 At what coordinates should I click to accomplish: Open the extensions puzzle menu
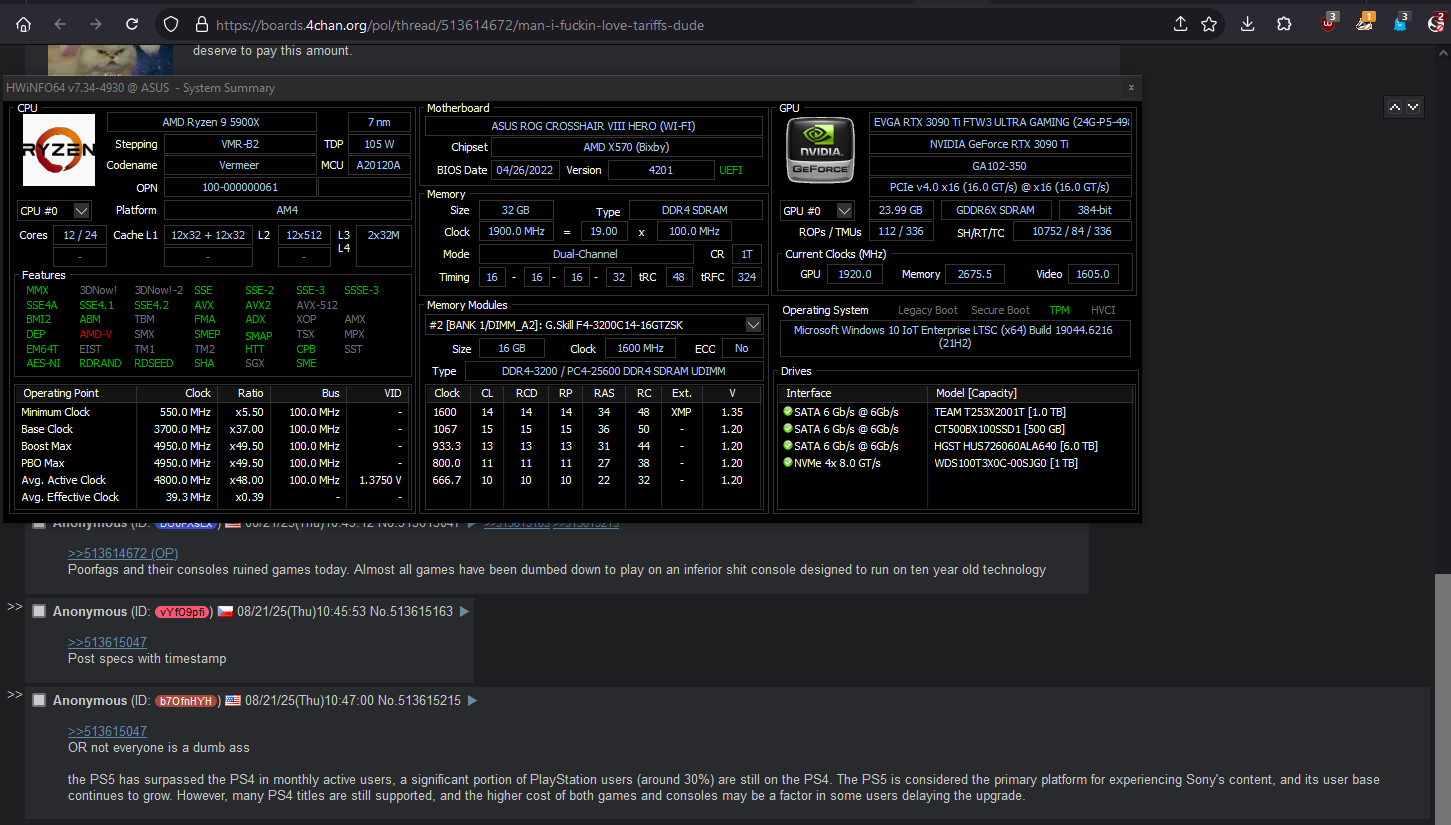(x=1284, y=24)
